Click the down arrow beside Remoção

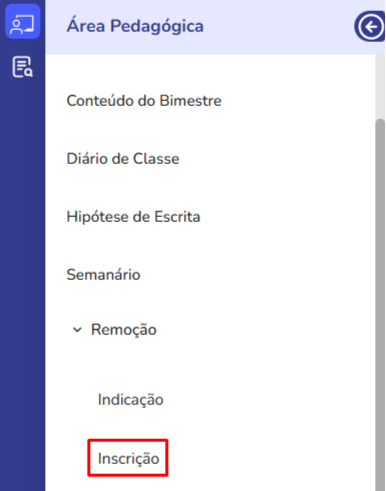tap(77, 330)
